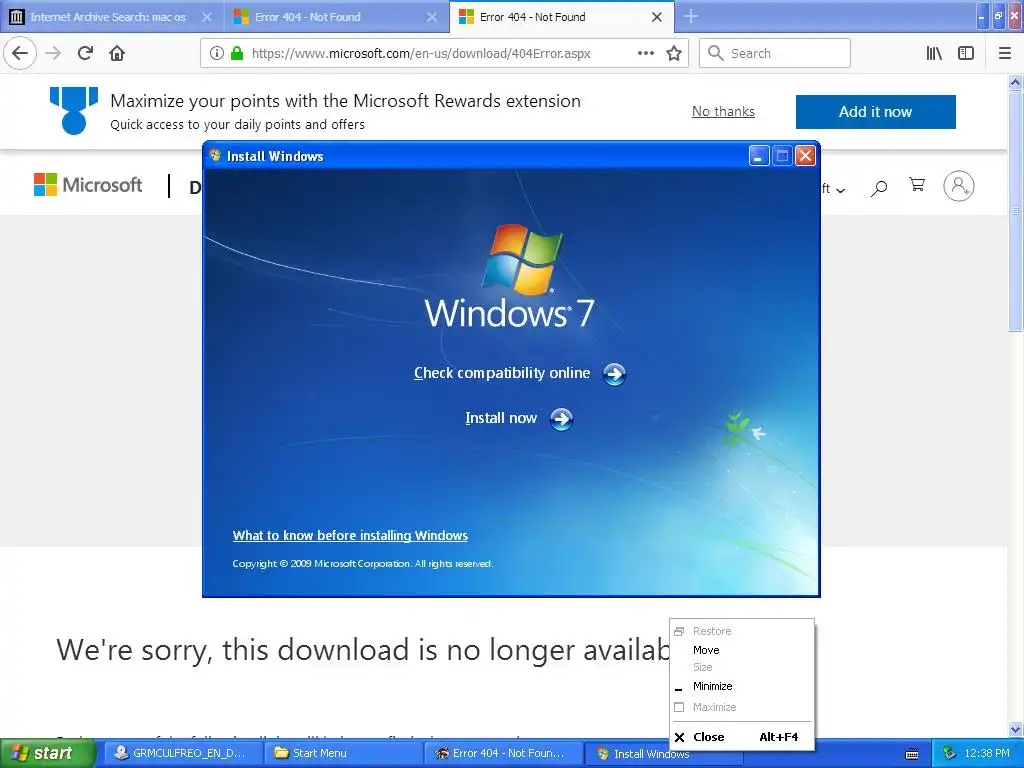This screenshot has height=768, width=1024.
Task: Click the page scrollbar up arrow
Action: [1015, 82]
